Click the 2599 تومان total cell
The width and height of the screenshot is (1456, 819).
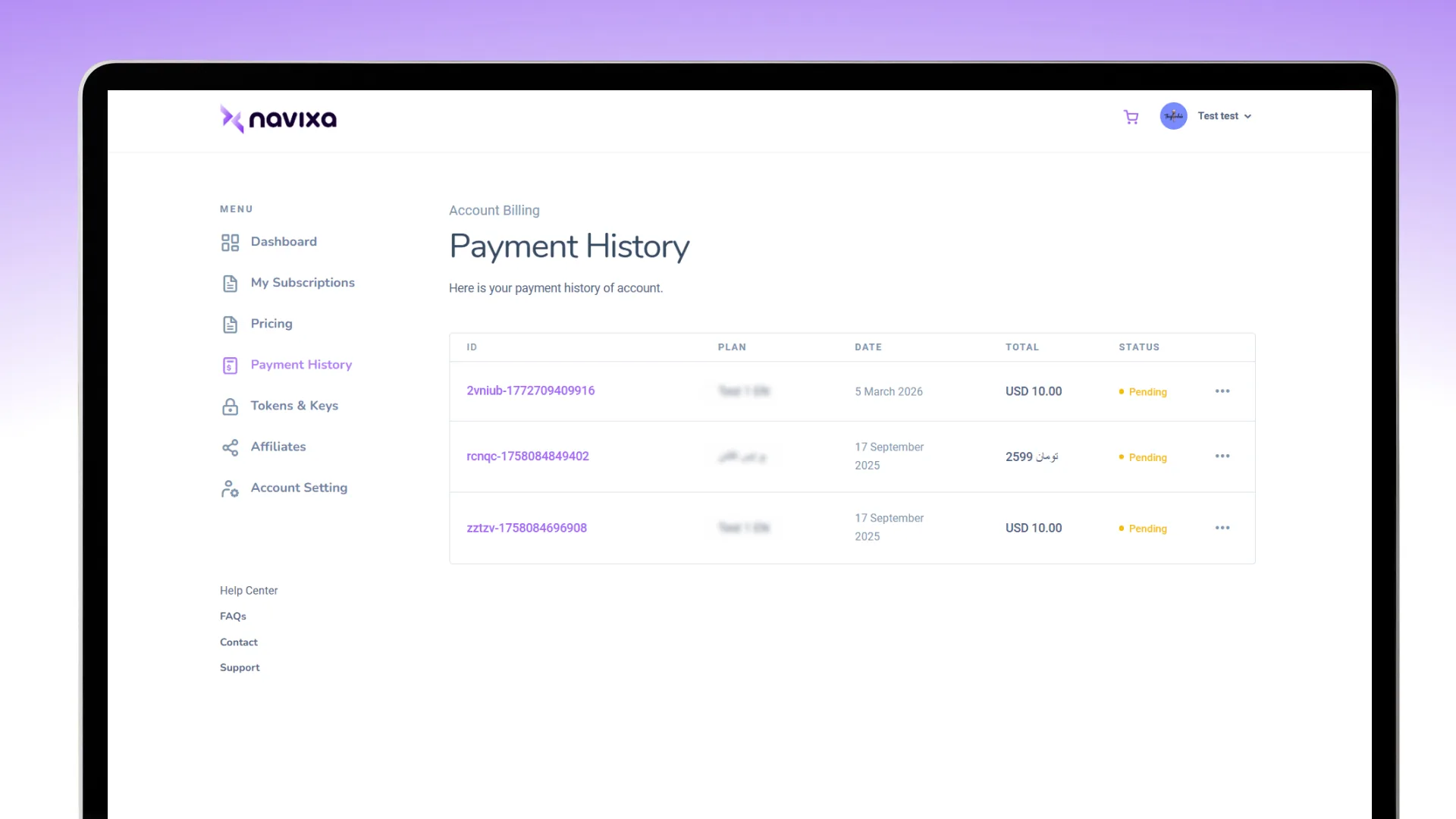1032,457
